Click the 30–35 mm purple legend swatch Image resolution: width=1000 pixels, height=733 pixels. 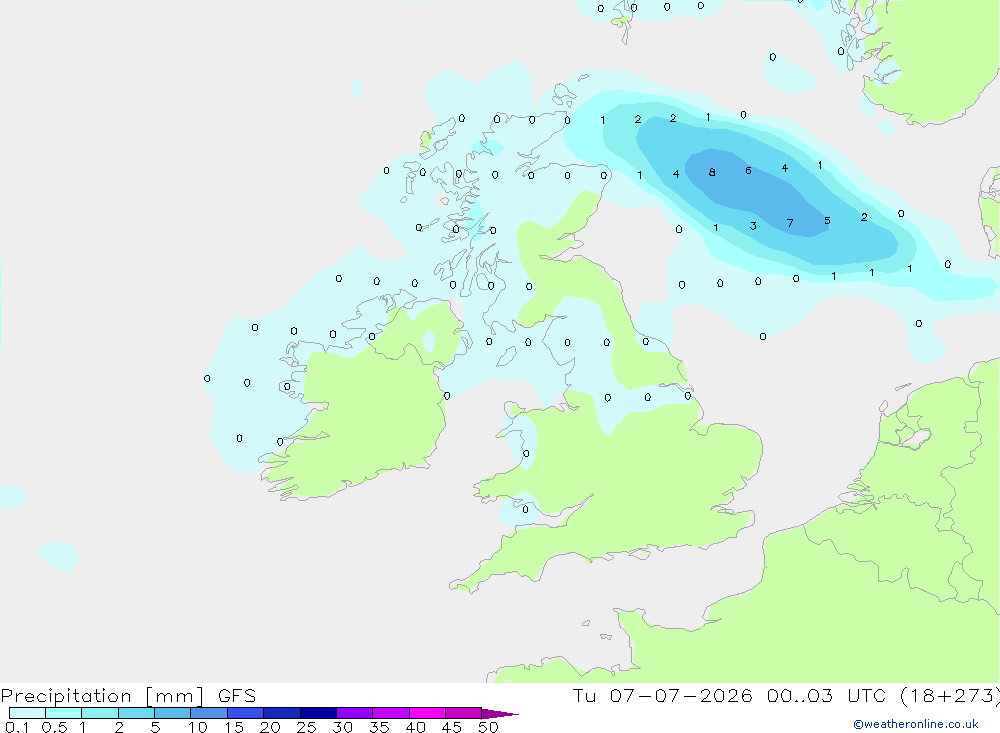(355, 713)
